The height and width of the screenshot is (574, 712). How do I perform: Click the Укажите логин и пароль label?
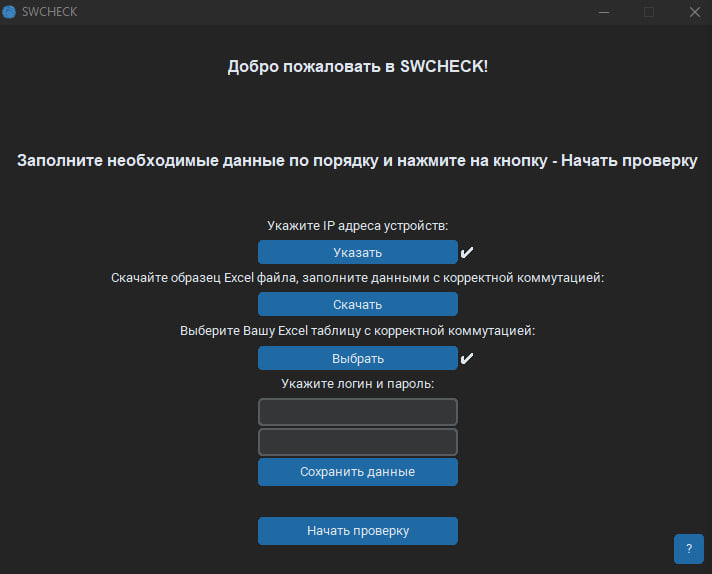[x=357, y=383]
